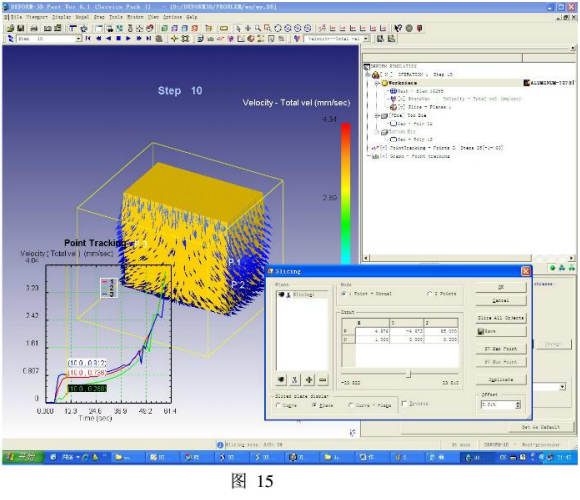Click OK in the Slicing dialog

pos(501,287)
